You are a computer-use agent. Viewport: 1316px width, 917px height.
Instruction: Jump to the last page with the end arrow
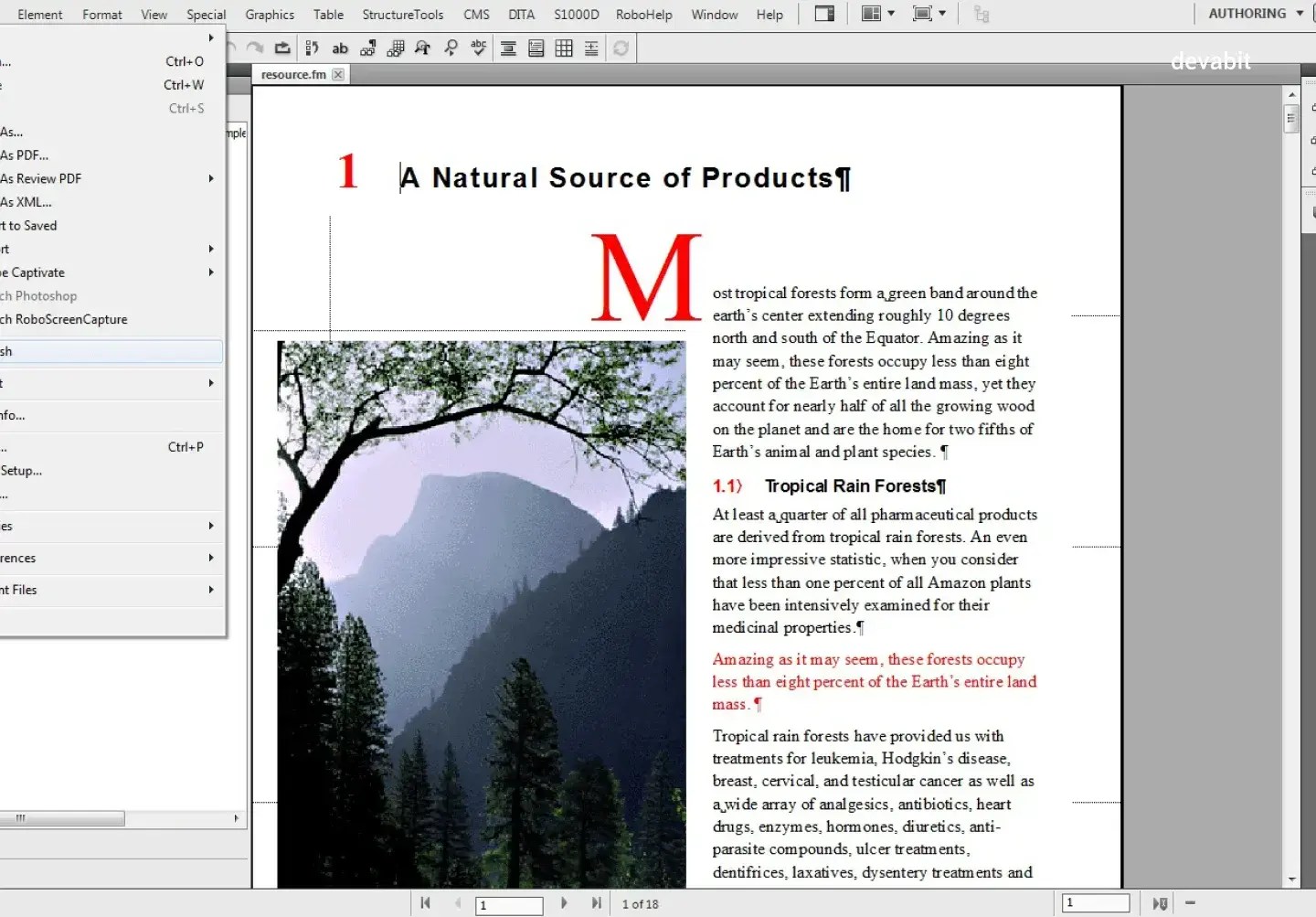(x=596, y=903)
